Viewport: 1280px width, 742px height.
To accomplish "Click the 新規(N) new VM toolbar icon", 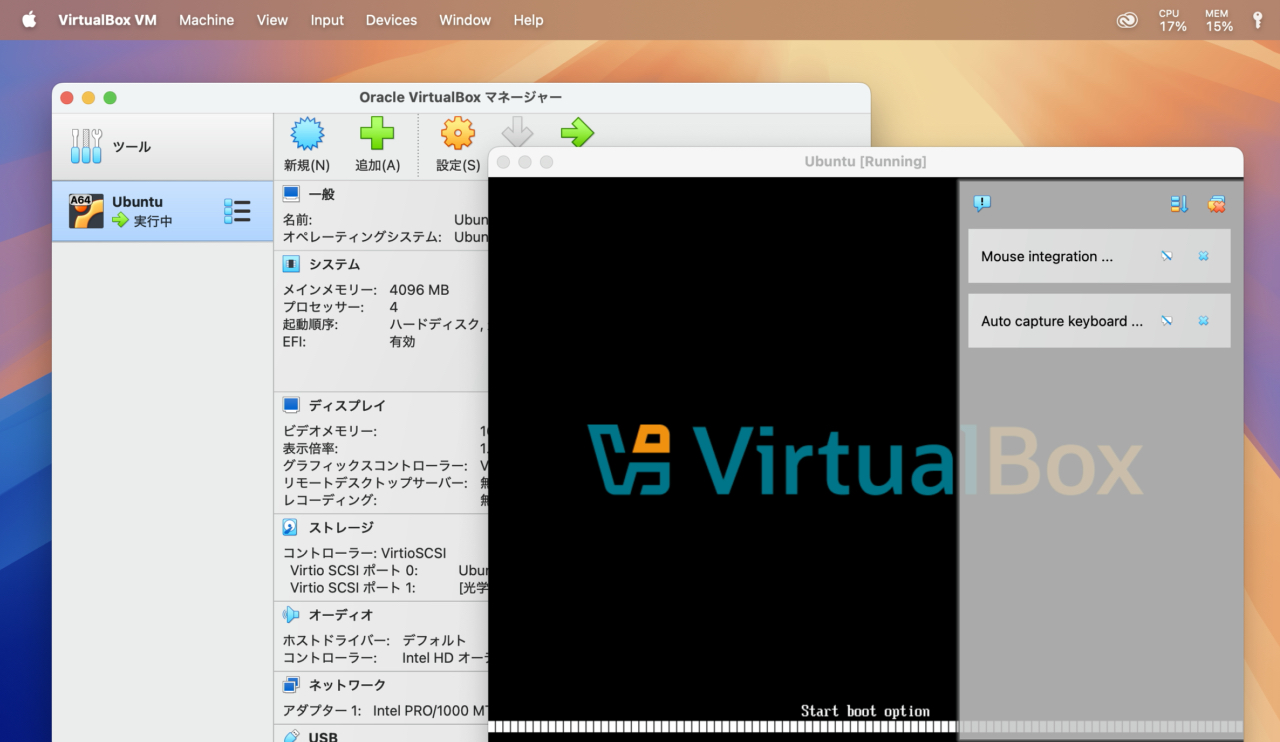I will click(307, 144).
